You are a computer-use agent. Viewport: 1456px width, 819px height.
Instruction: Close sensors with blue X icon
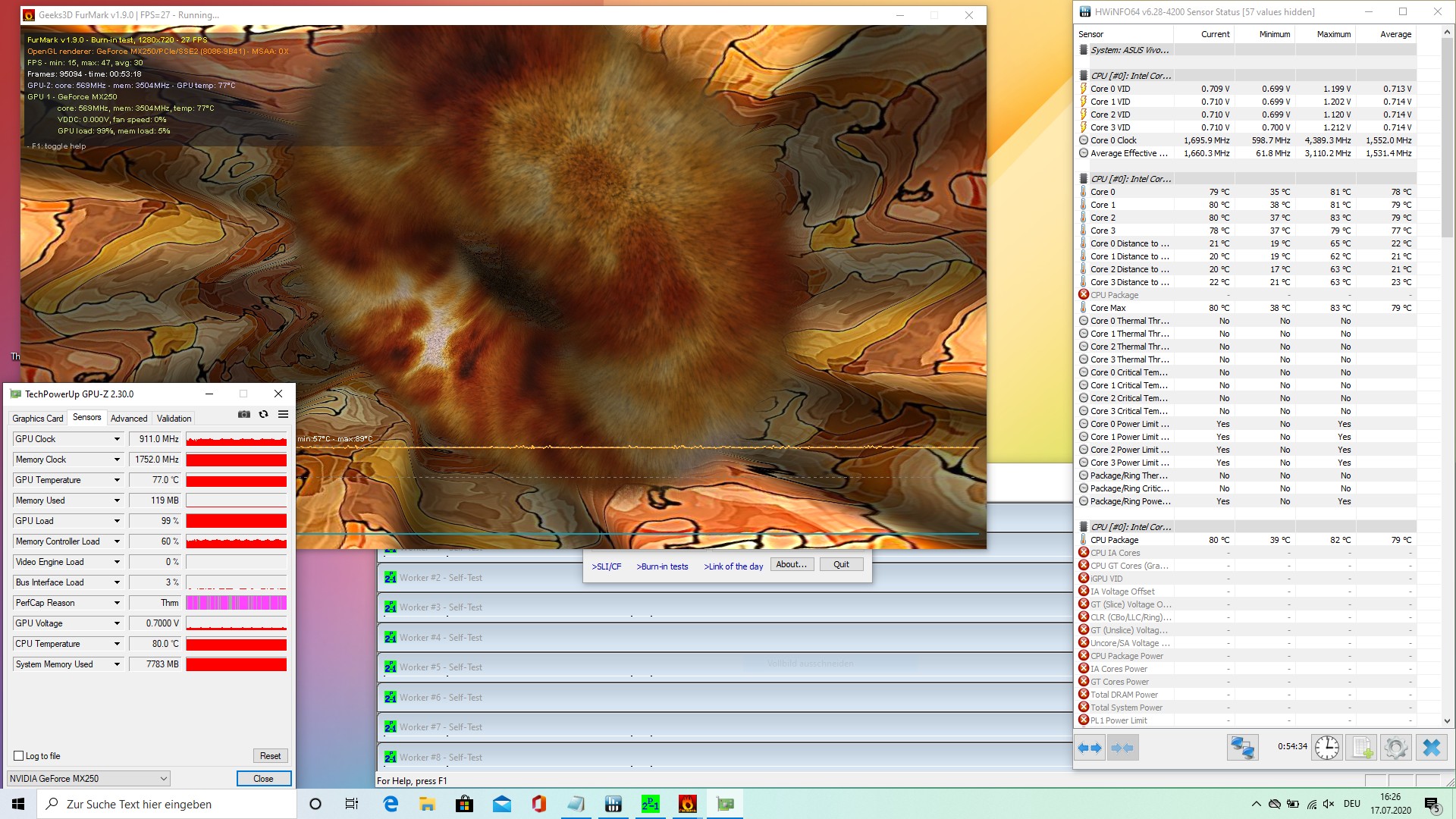(1431, 748)
